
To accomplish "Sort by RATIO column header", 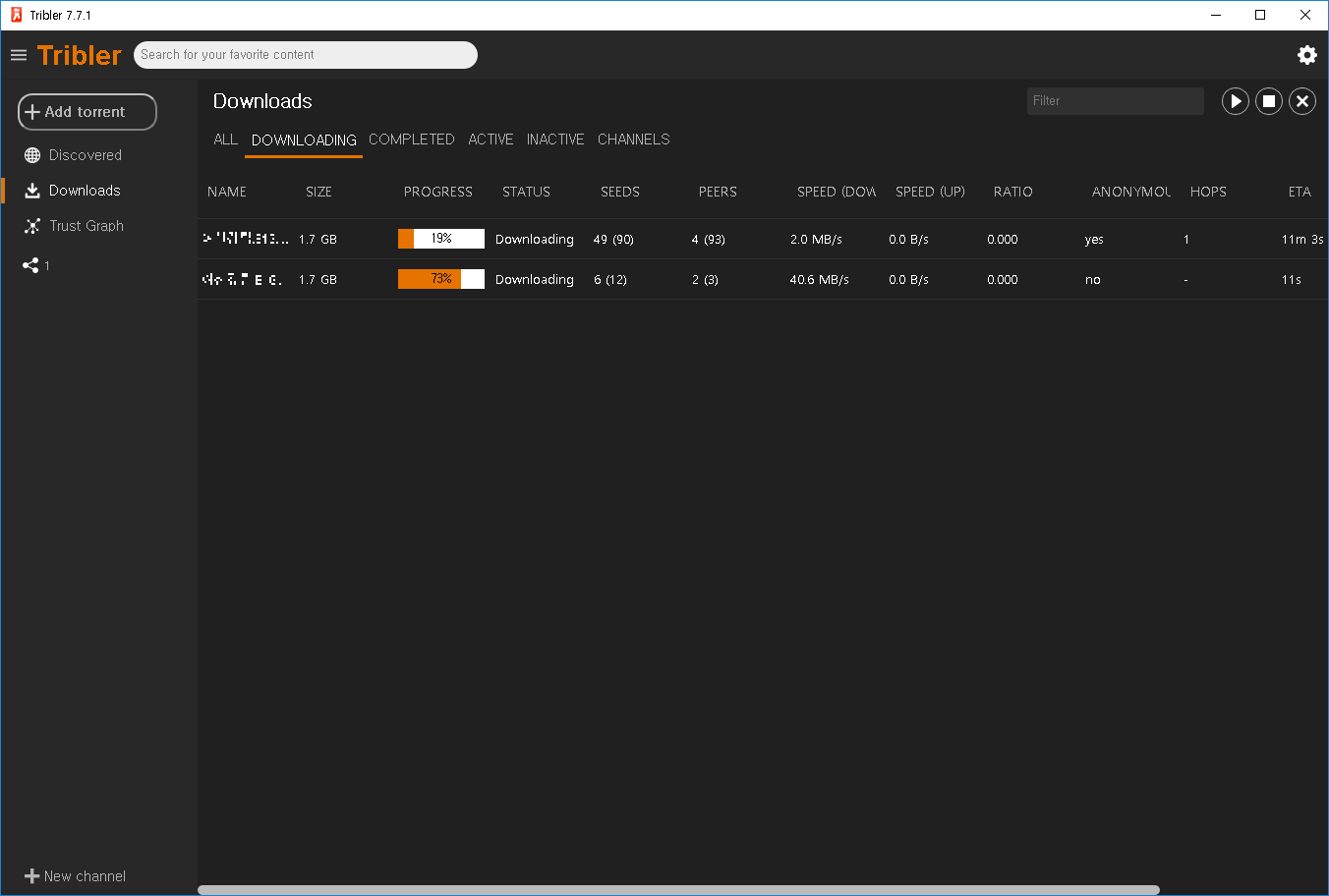I will tap(1013, 192).
